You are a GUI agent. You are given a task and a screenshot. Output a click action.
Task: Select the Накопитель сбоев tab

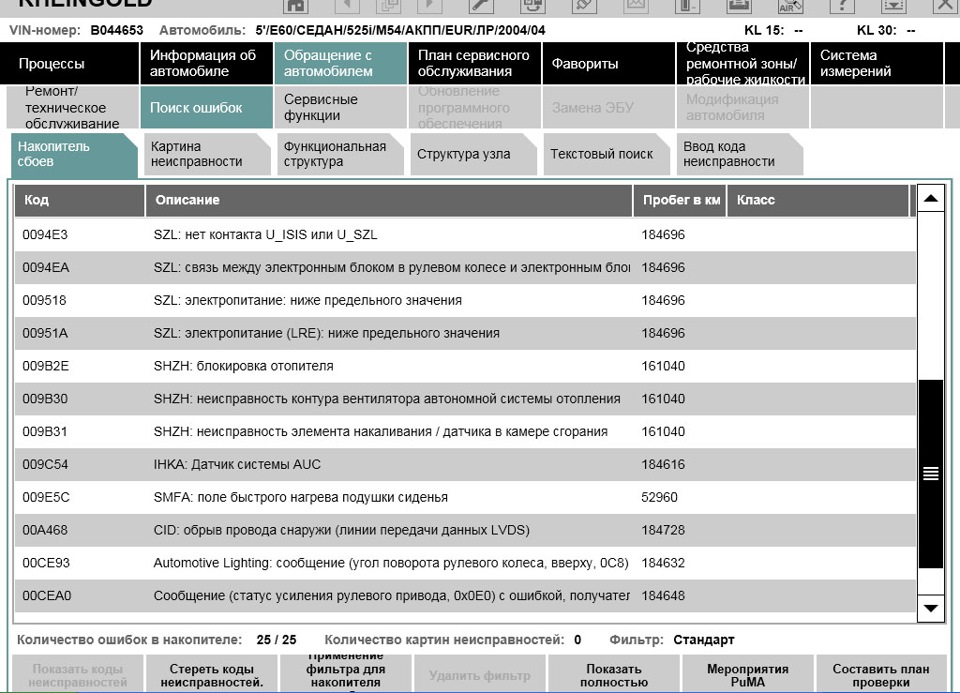74,154
